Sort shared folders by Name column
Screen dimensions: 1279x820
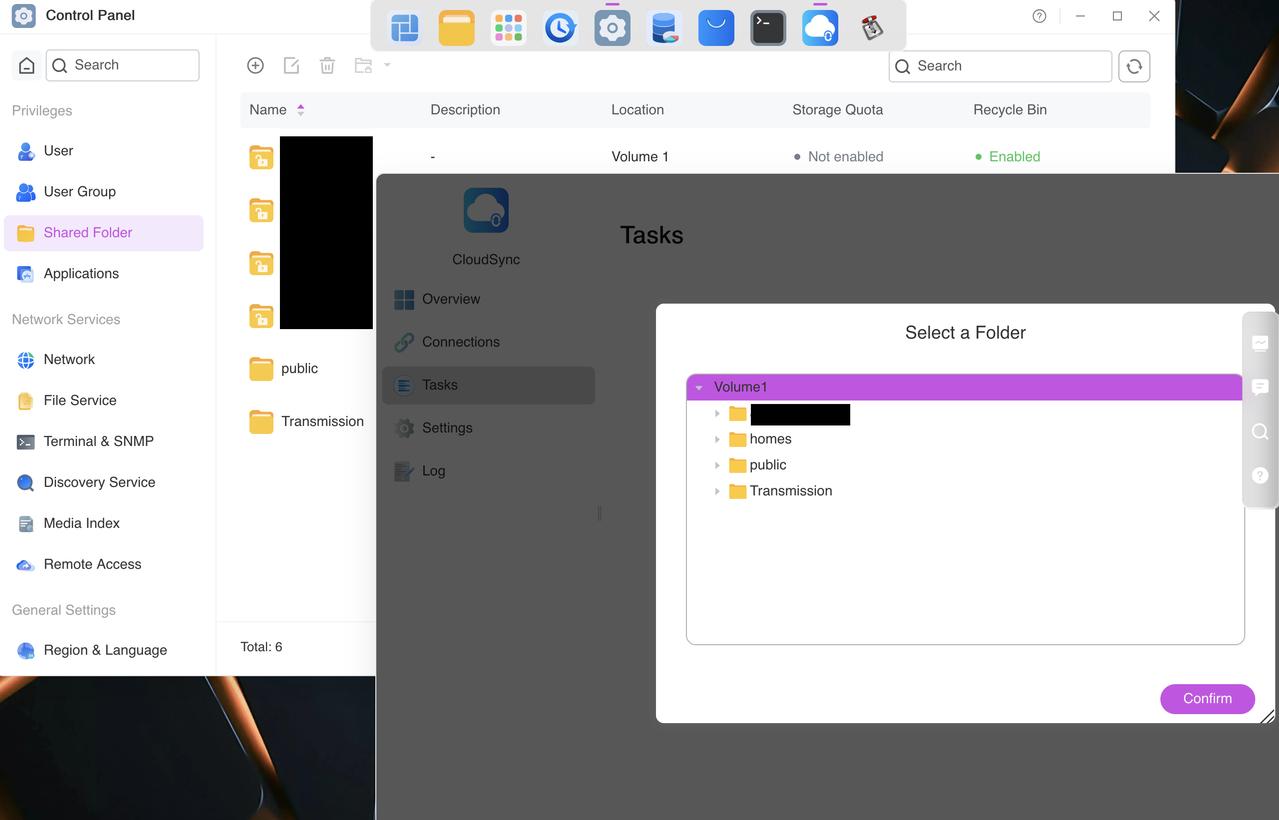point(277,110)
